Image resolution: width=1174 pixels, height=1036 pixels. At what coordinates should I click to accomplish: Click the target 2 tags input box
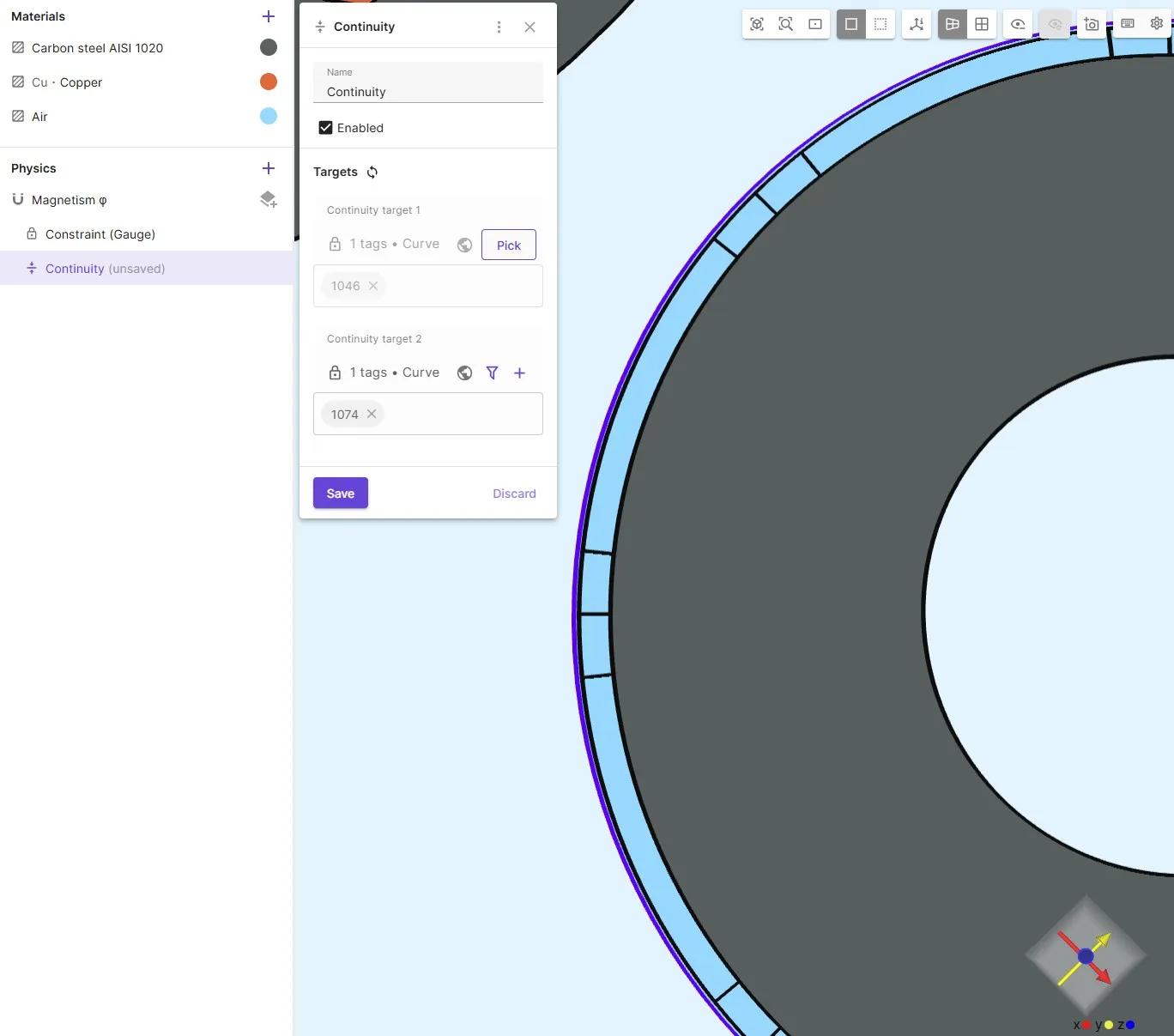(x=428, y=414)
